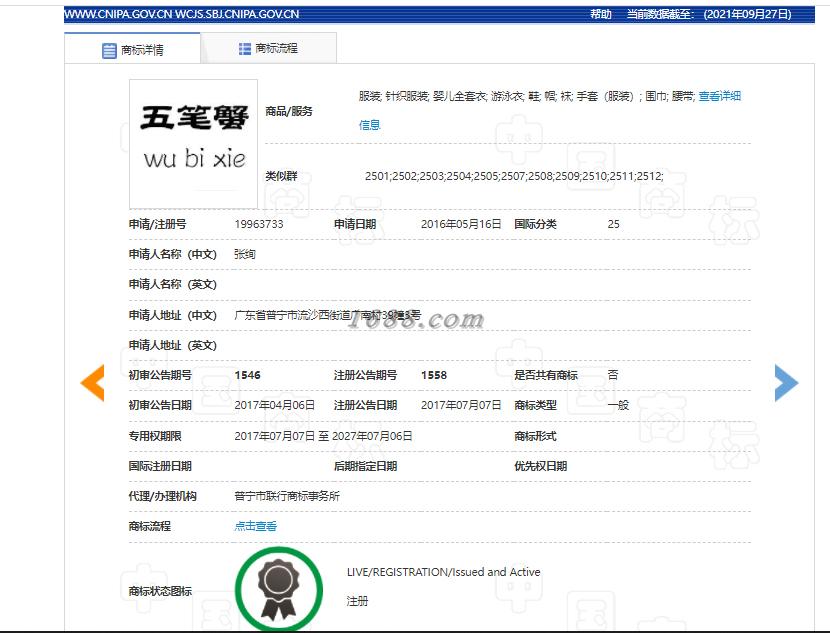Click registration announcement issue 1558
Viewport: 830px width, 633px height.
434,375
